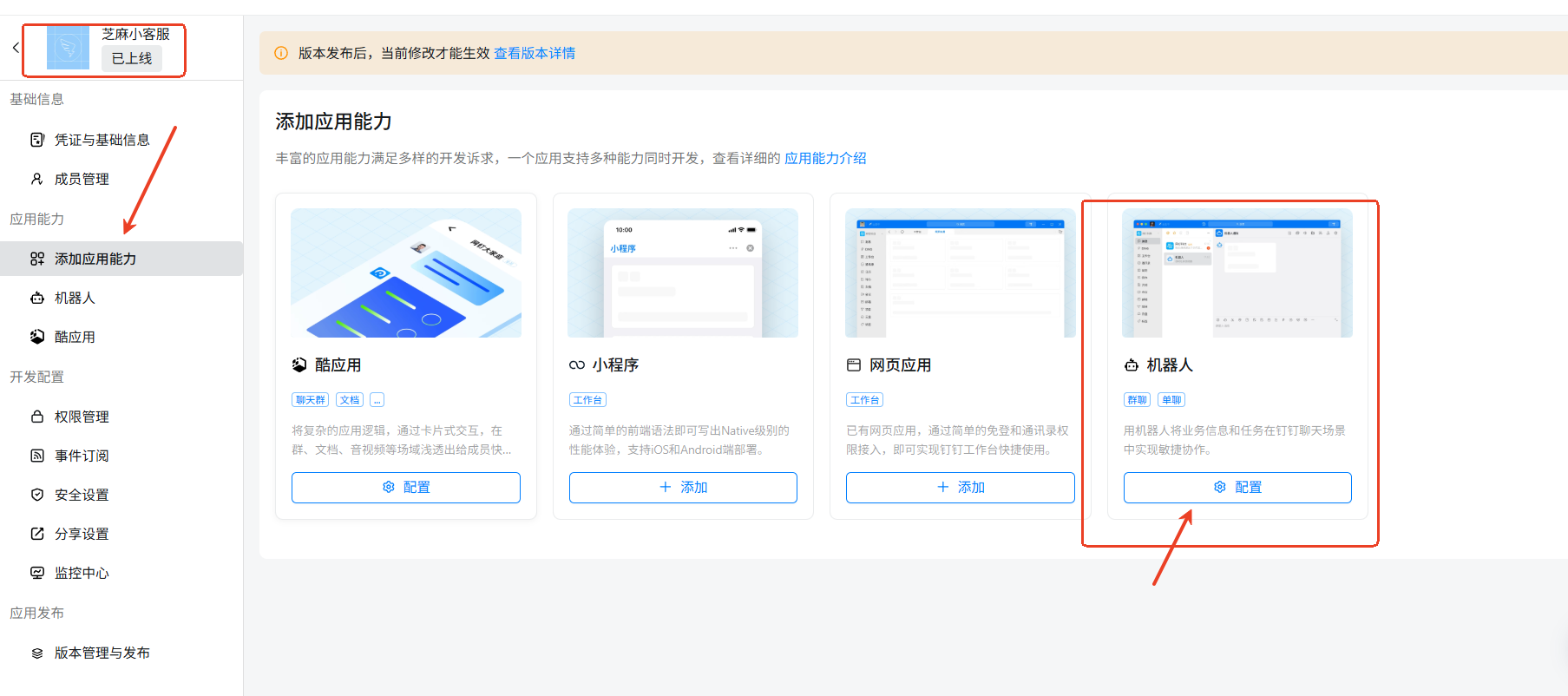This screenshot has height=696, width=1568.
Task: Click the 单聊 tag on 机器人 card
Action: (1171, 400)
